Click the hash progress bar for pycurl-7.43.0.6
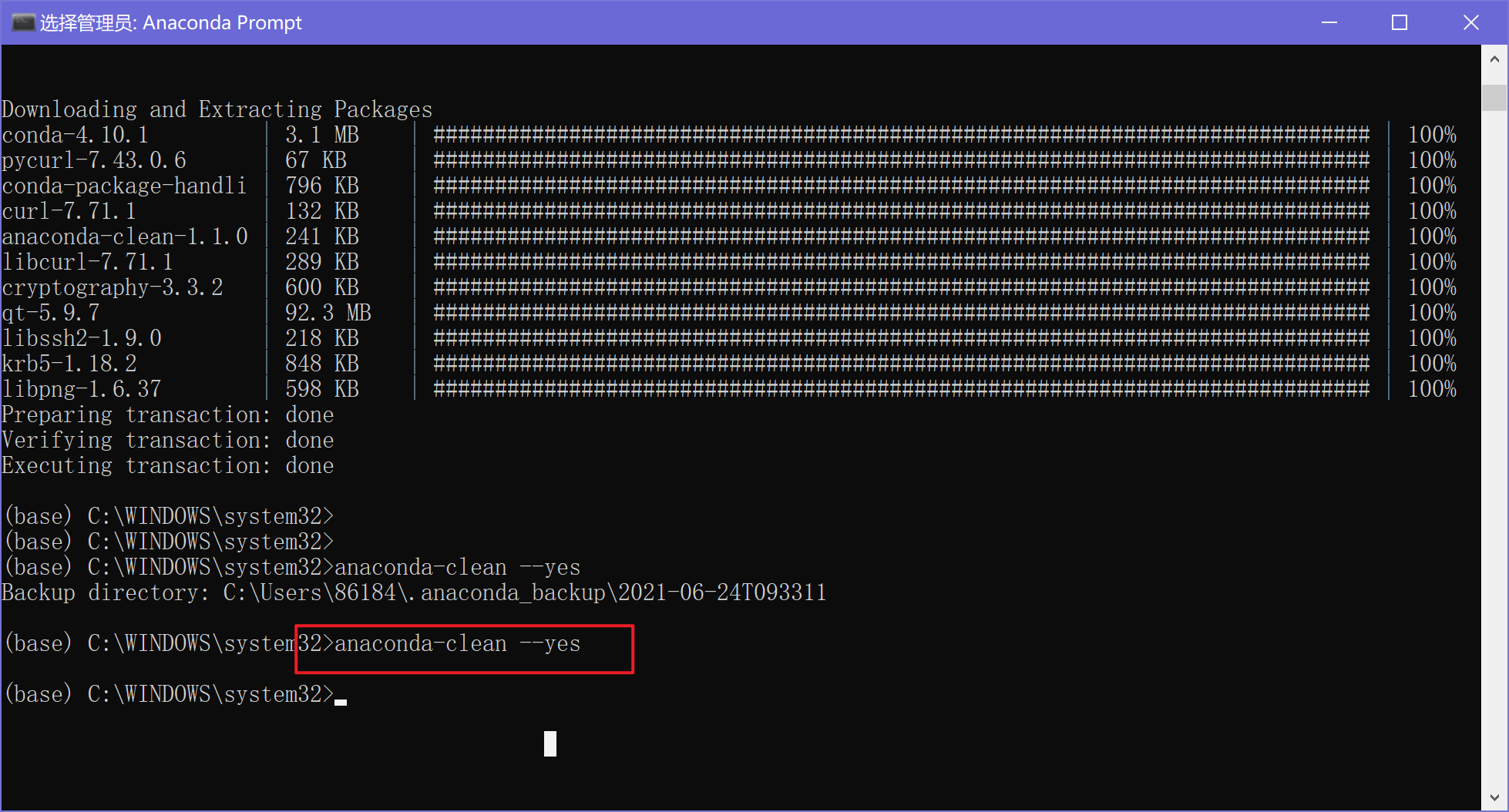This screenshot has height=812, width=1509. click(x=902, y=160)
